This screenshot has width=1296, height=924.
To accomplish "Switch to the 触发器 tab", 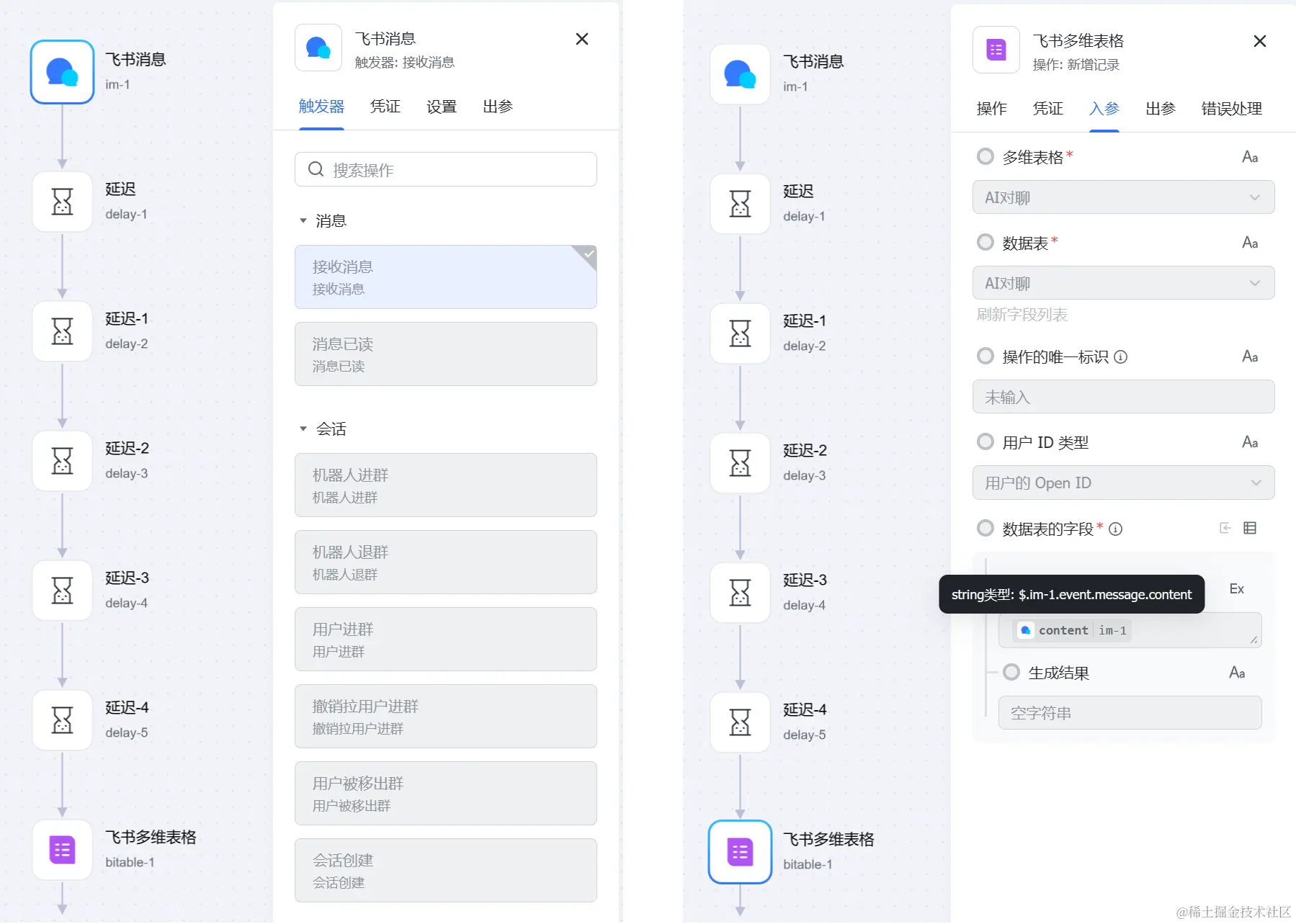I will 321,107.
